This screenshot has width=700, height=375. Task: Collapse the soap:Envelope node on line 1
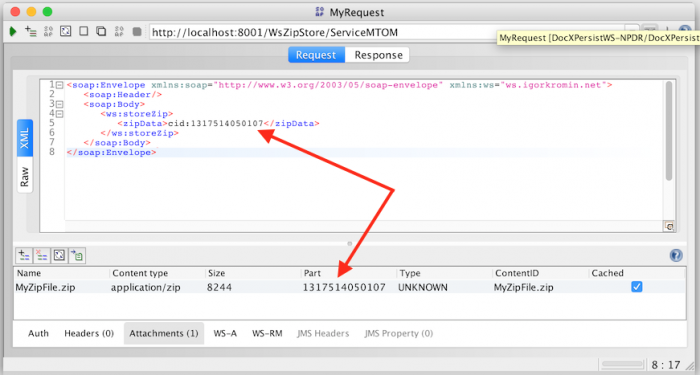(x=59, y=85)
